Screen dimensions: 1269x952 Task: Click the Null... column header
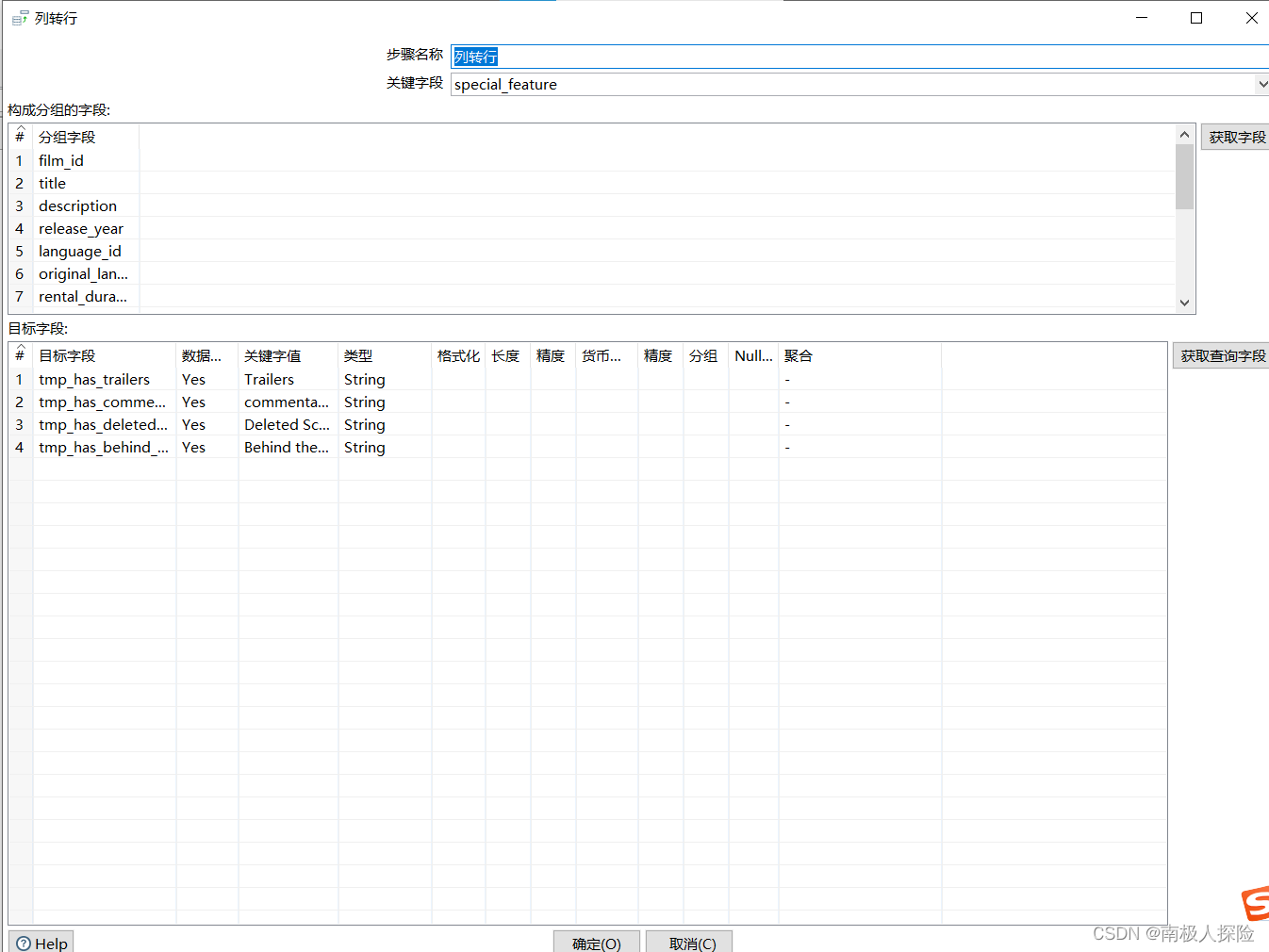753,356
